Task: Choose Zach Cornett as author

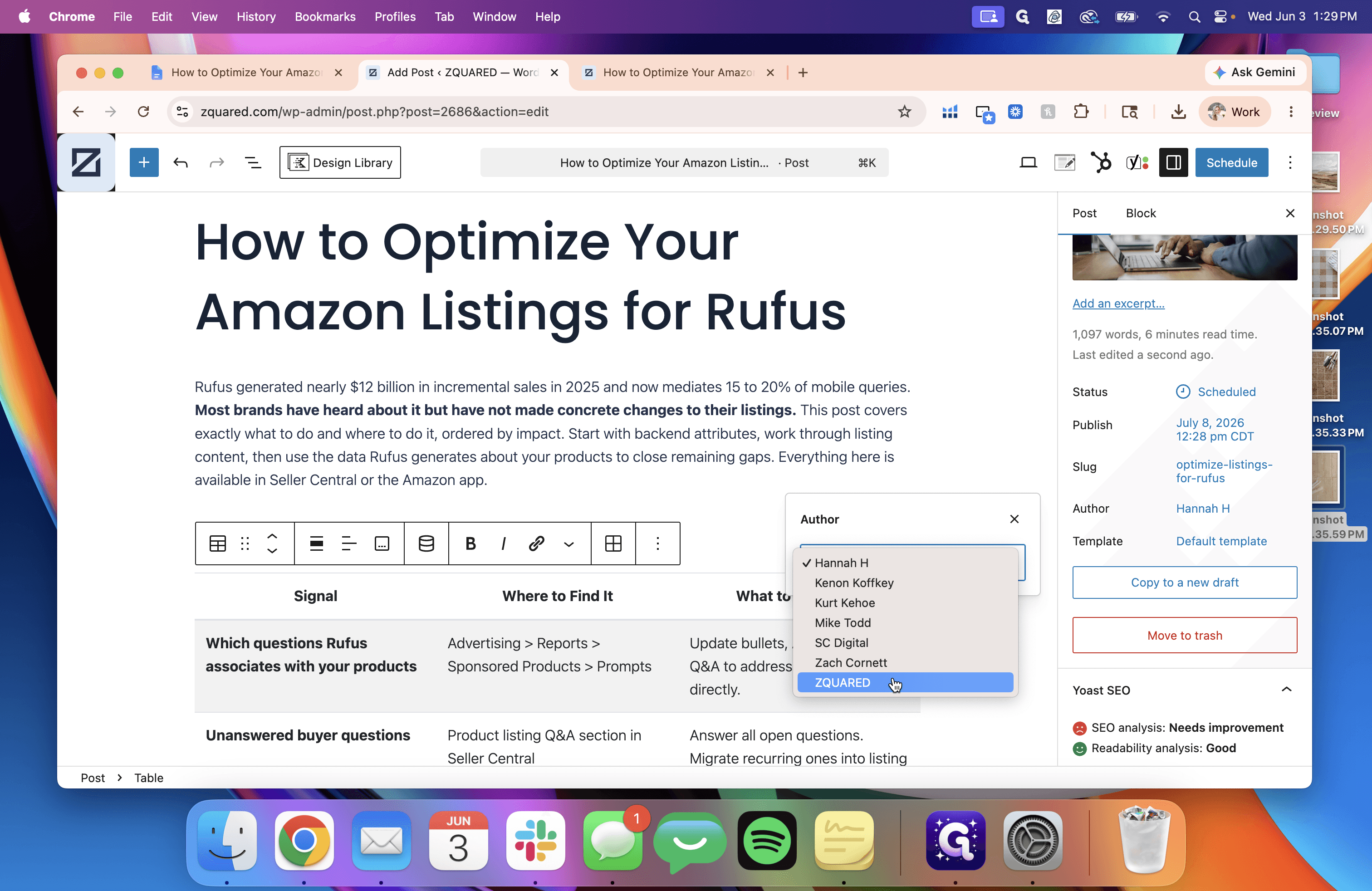Action: (x=905, y=663)
